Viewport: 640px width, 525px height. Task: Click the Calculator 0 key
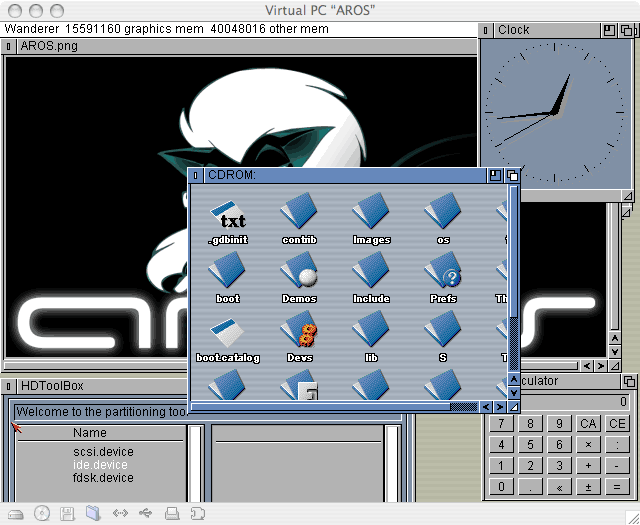pyautogui.click(x=501, y=487)
